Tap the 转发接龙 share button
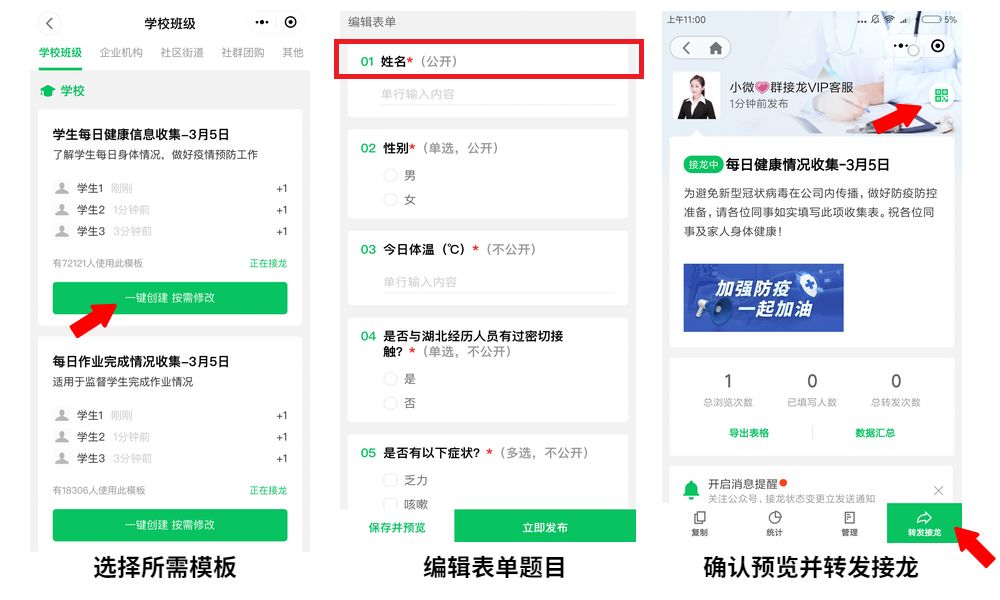Image resolution: width=1000 pixels, height=600 pixels. point(924,523)
